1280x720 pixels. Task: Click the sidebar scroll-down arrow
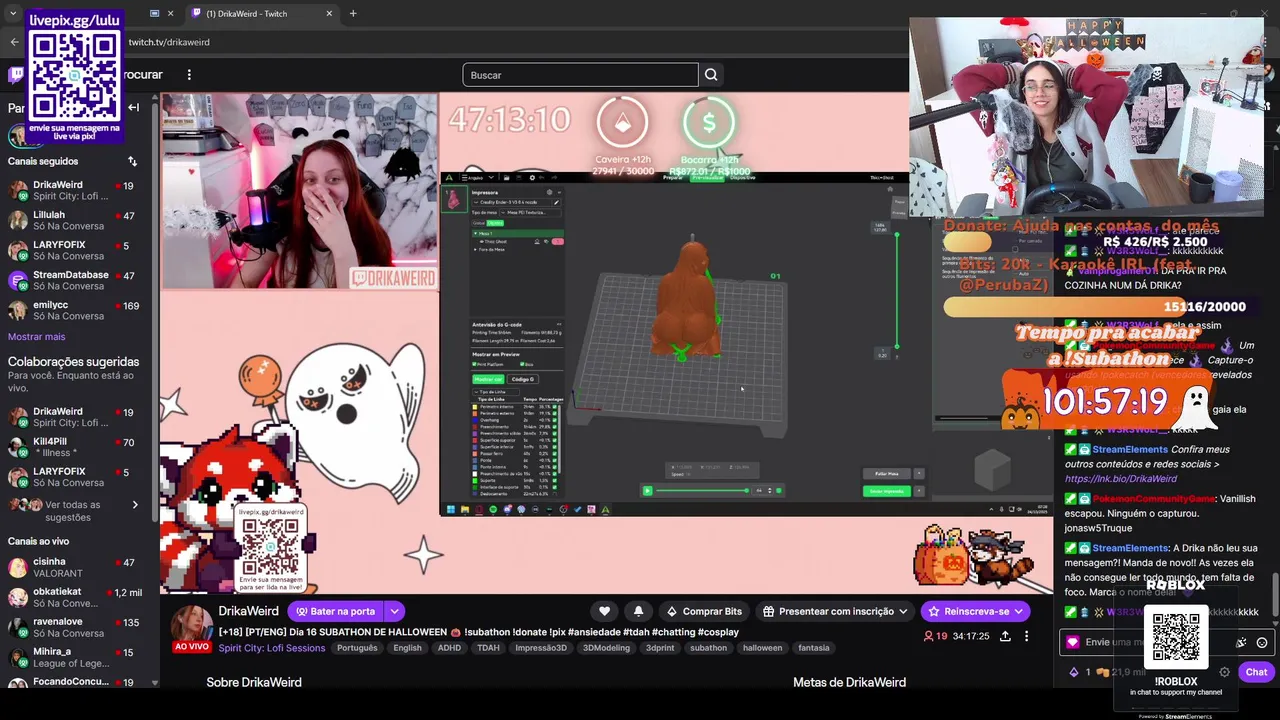(154, 683)
